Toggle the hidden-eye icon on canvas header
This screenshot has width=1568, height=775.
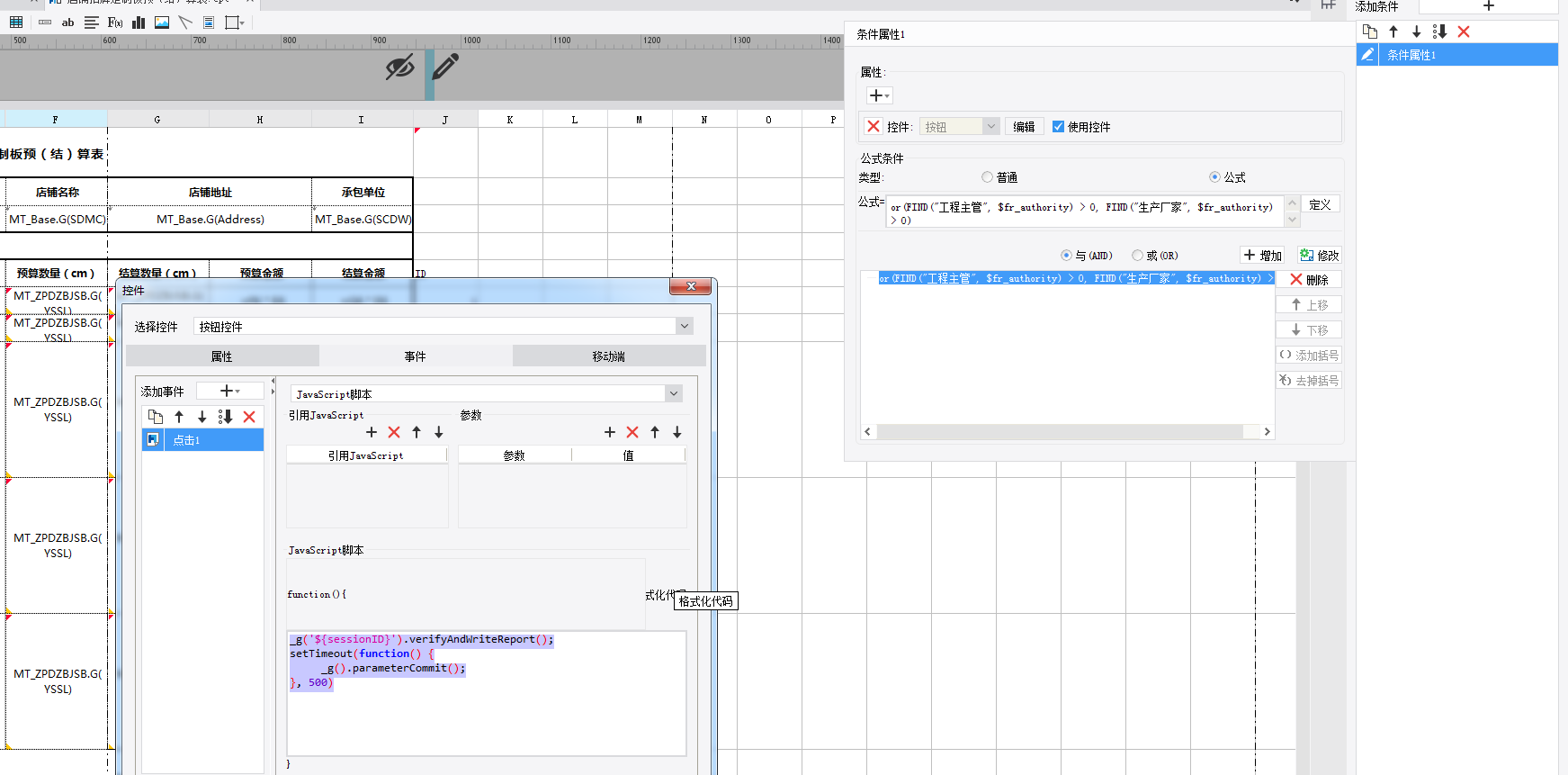(400, 67)
